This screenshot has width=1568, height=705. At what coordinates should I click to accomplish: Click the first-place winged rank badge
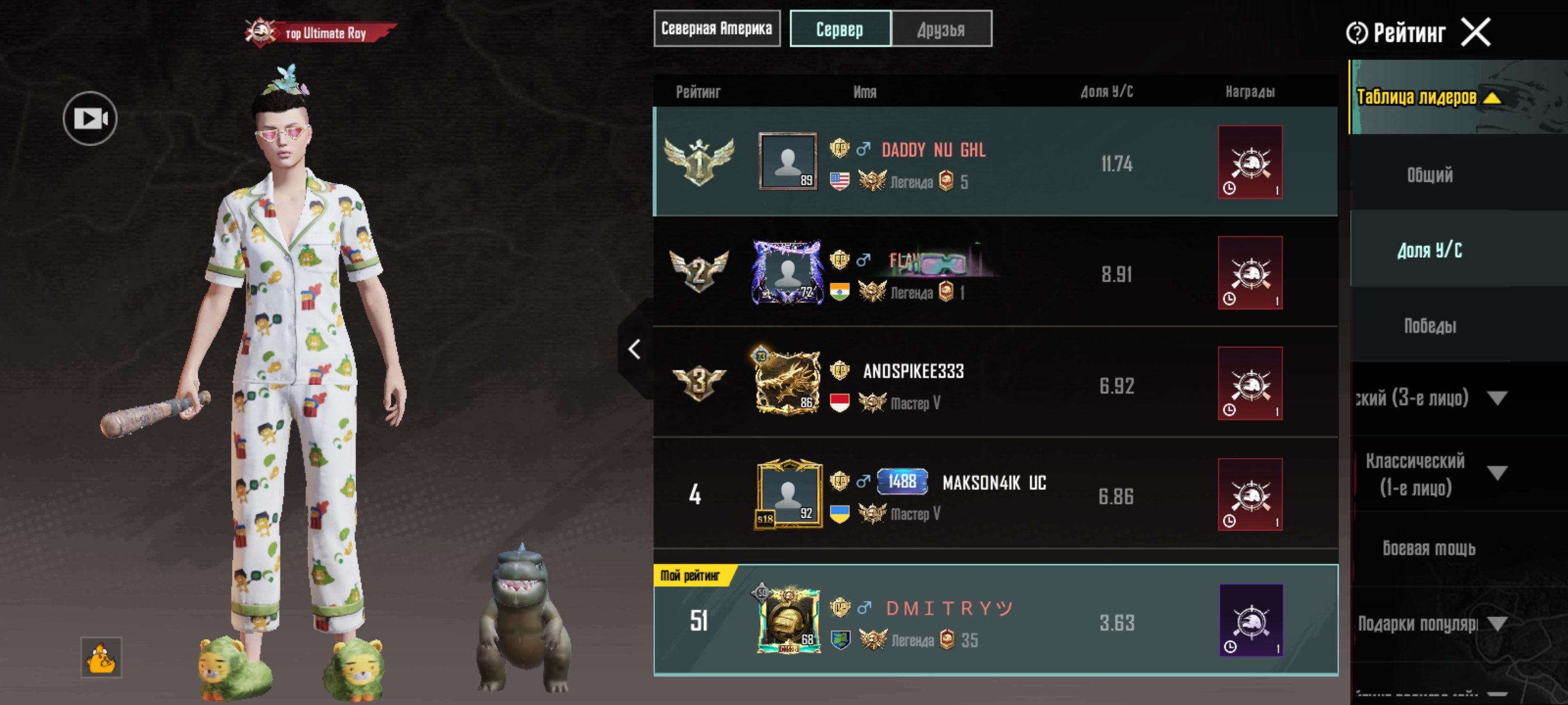point(699,161)
